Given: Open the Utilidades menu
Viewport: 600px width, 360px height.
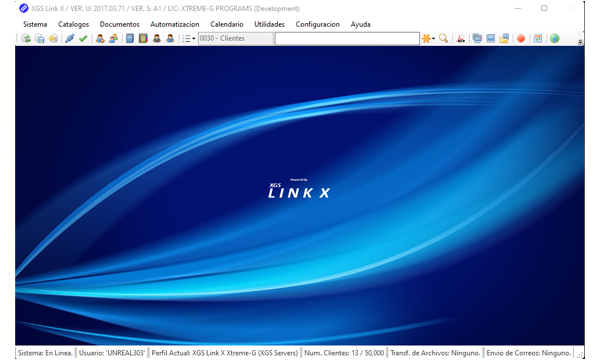Looking at the screenshot, I should click(x=269, y=24).
